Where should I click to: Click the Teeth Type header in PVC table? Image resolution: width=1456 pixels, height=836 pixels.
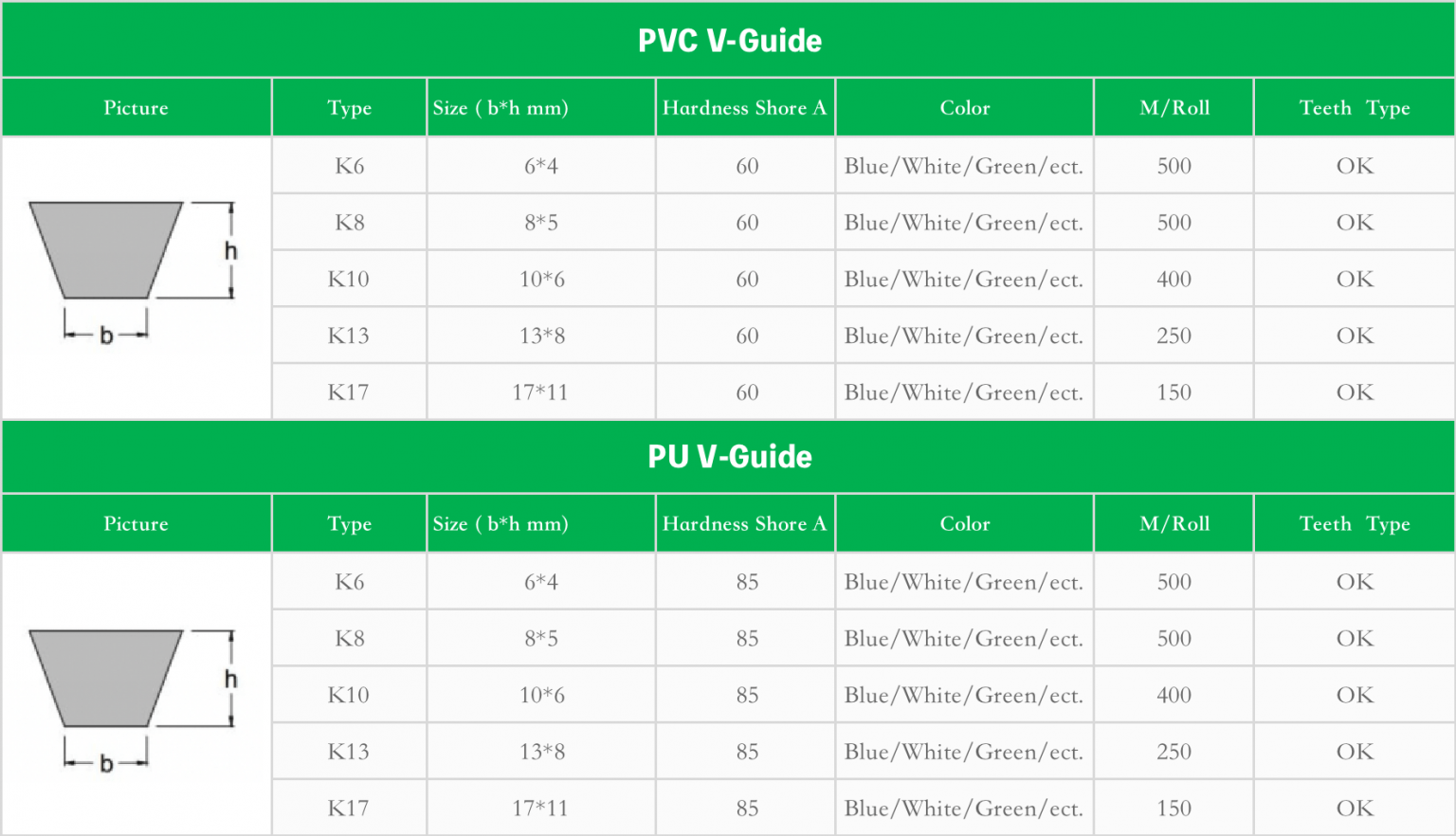pyautogui.click(x=1355, y=107)
